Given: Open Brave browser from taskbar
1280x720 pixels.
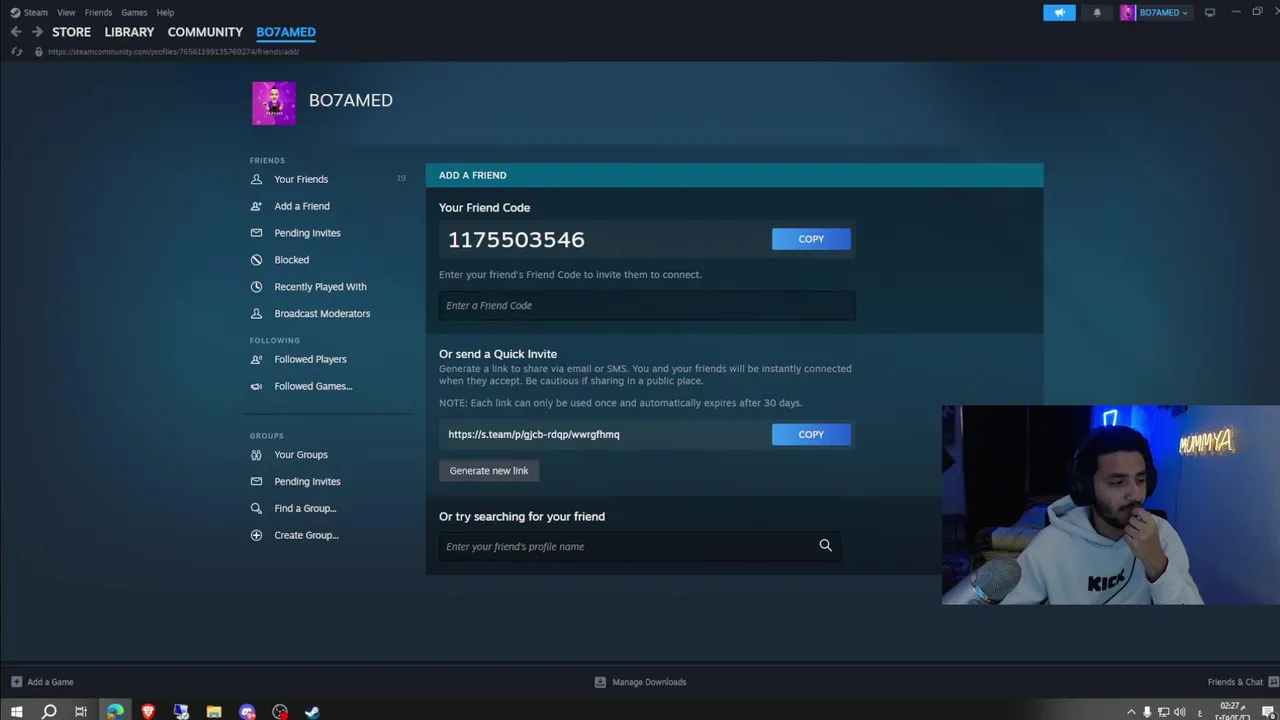Looking at the screenshot, I should 148,712.
